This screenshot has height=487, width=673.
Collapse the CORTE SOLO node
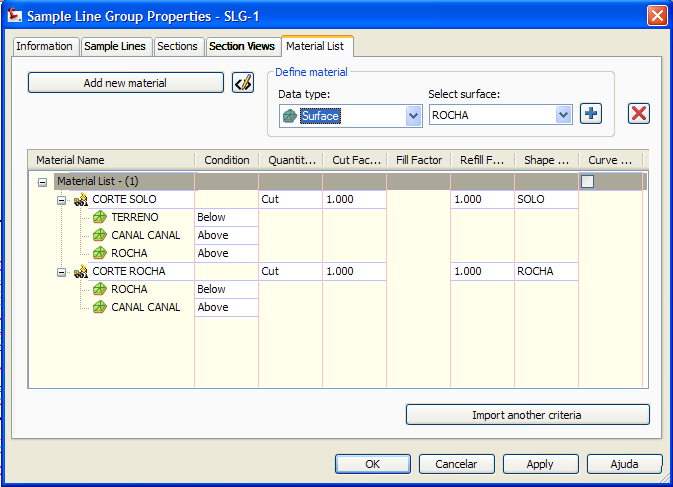point(62,200)
